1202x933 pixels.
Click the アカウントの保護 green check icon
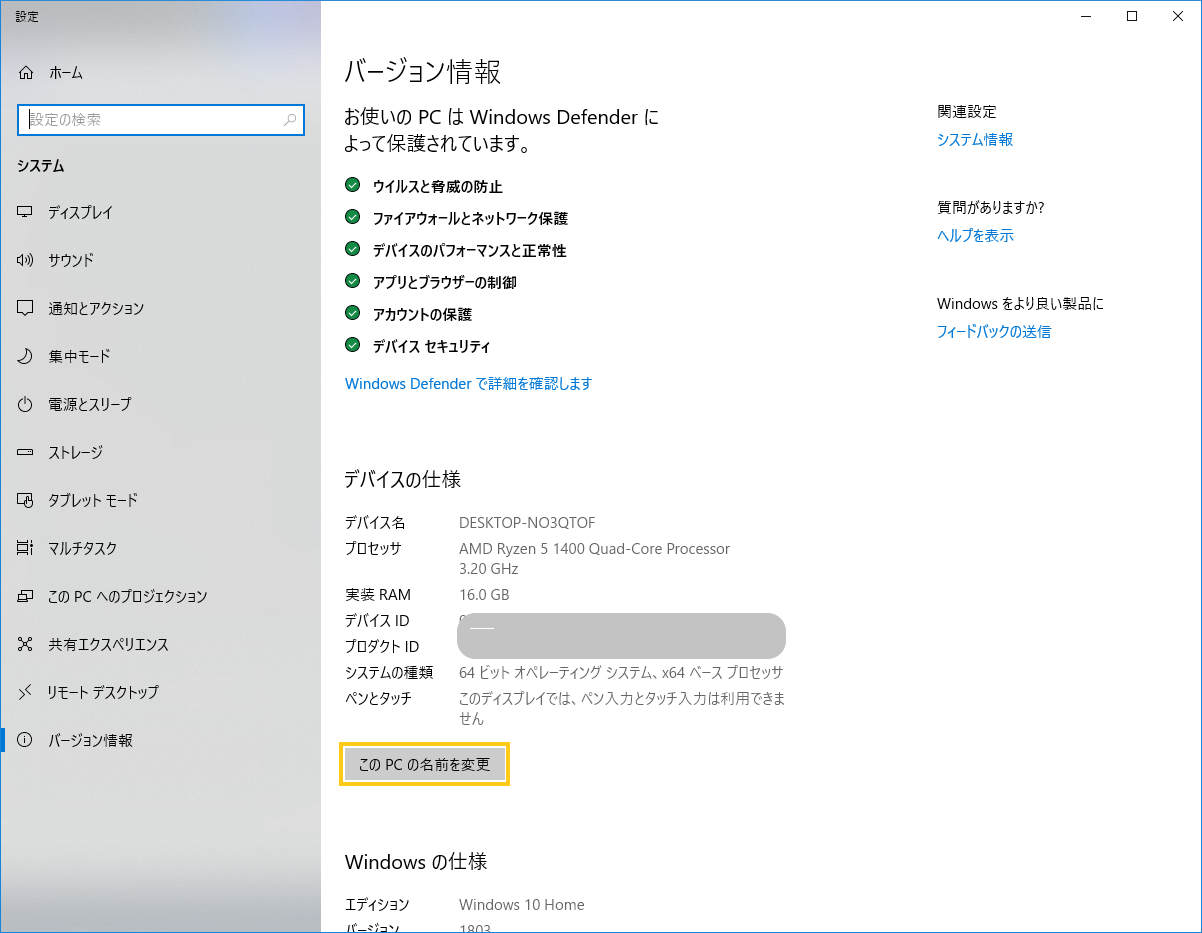pos(352,313)
